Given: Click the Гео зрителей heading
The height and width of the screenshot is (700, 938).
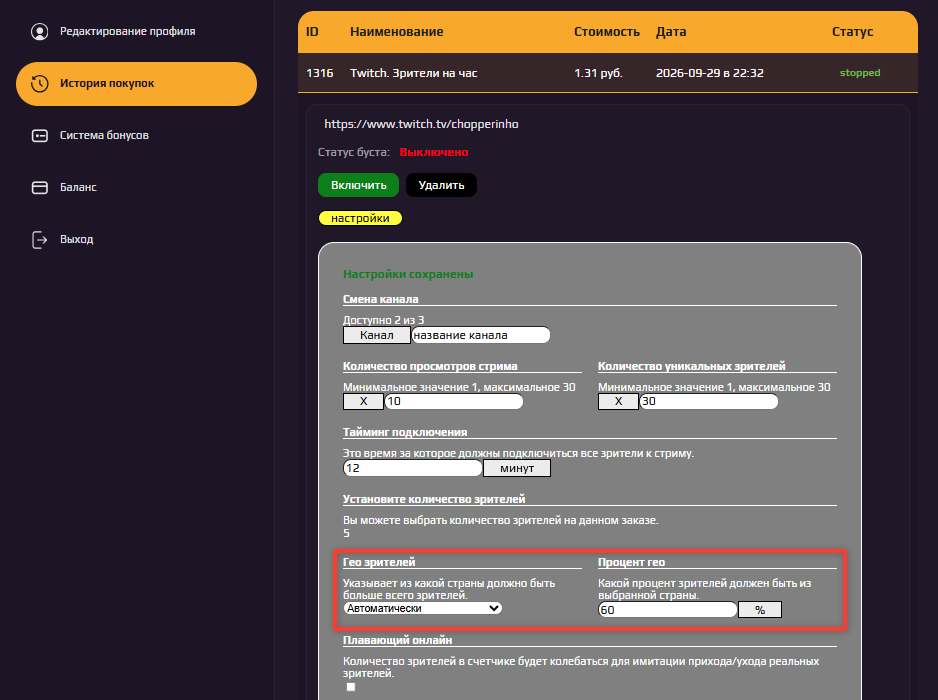Looking at the screenshot, I should click(379, 562).
